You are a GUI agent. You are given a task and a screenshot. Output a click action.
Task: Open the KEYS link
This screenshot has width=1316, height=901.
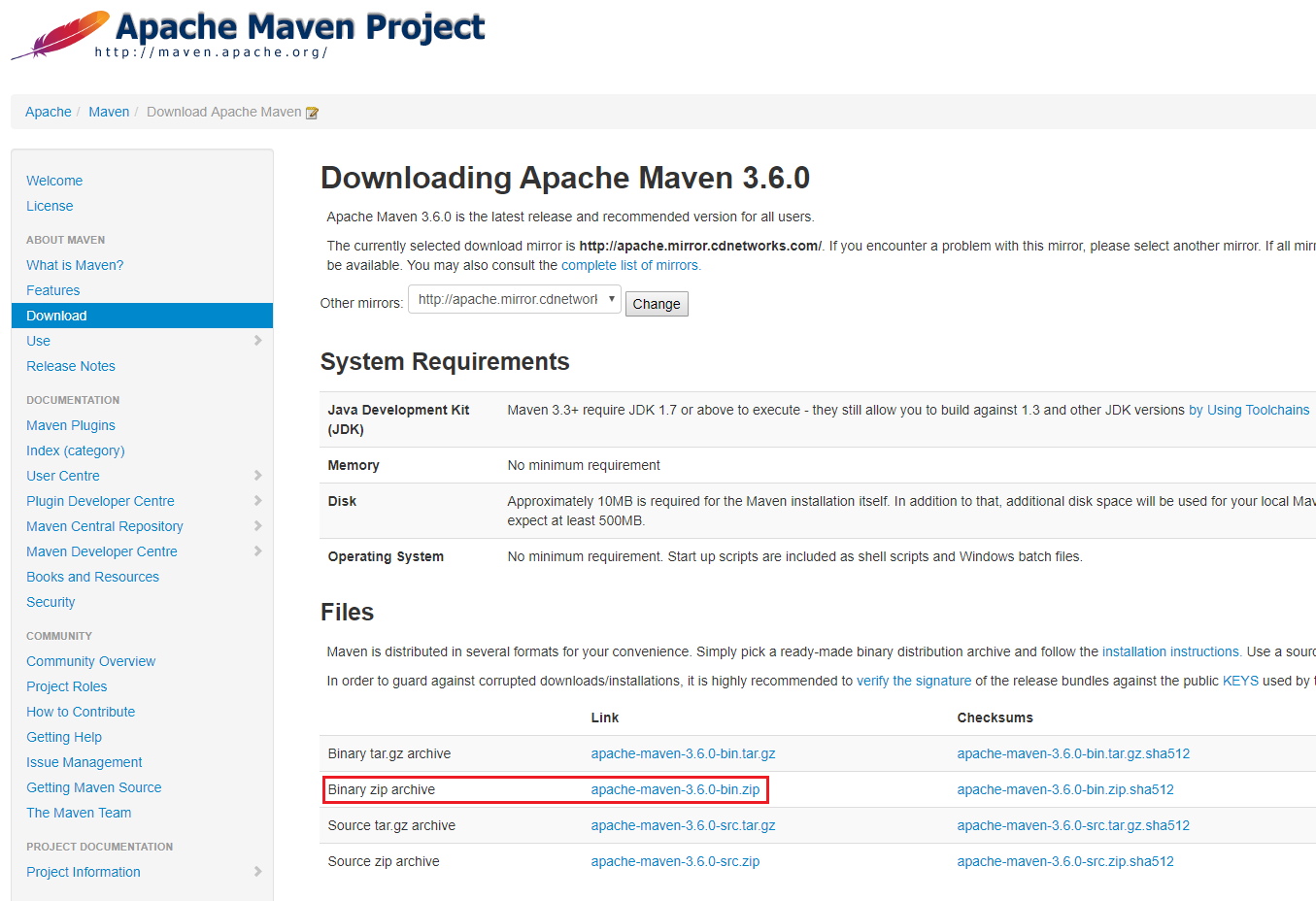pyautogui.click(x=1240, y=681)
